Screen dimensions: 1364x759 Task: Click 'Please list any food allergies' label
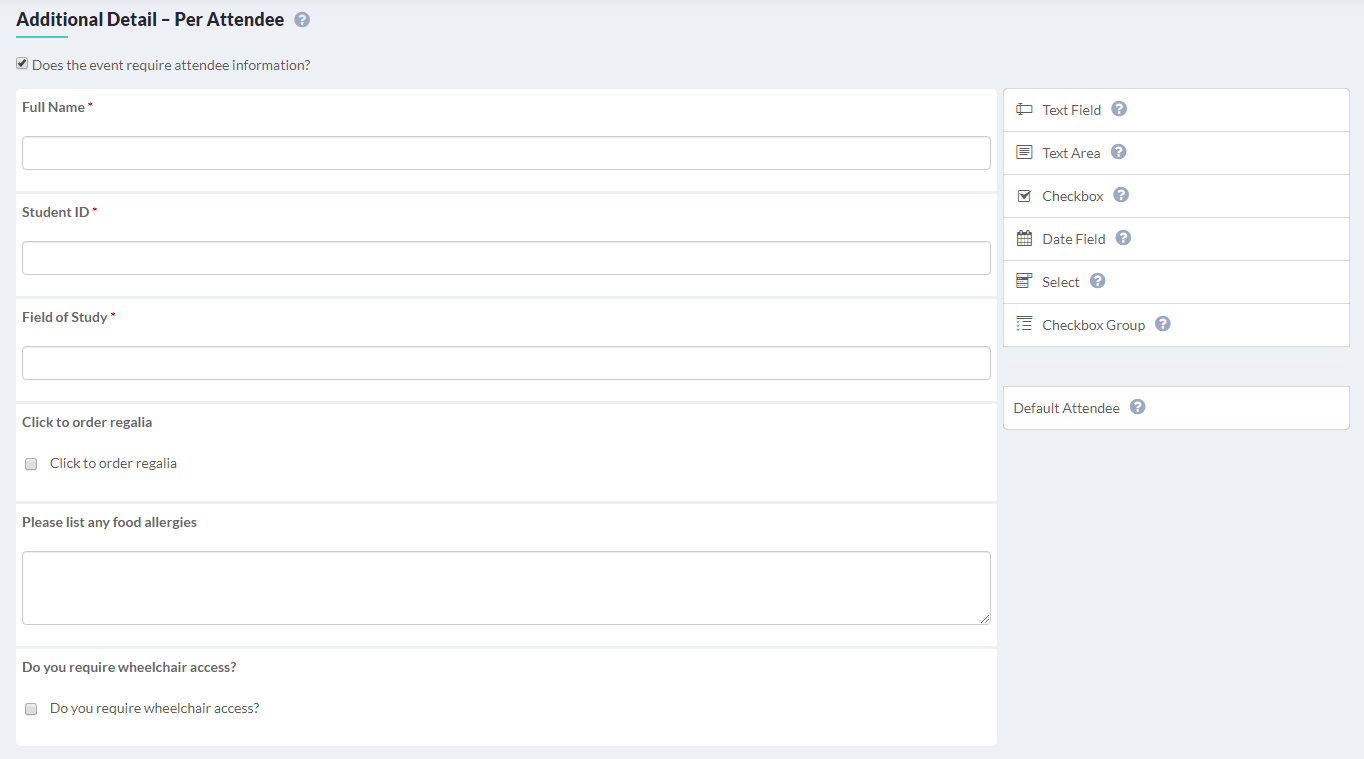(109, 522)
